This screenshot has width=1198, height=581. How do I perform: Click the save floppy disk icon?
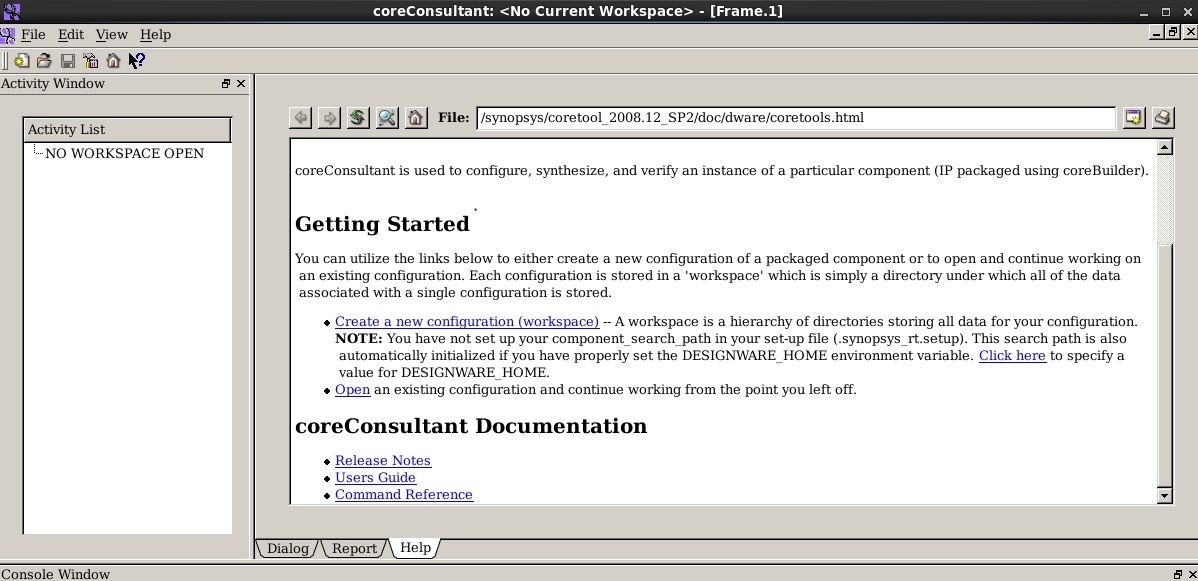pyautogui.click(x=67, y=61)
